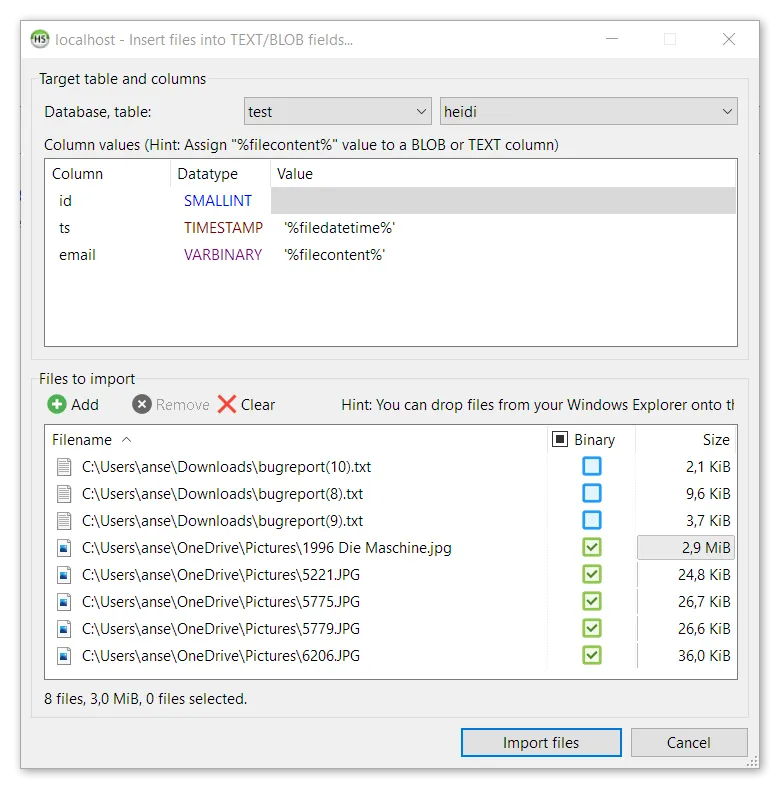The height and width of the screenshot is (789, 780).
Task: Click the green Add files icon
Action: (x=56, y=404)
